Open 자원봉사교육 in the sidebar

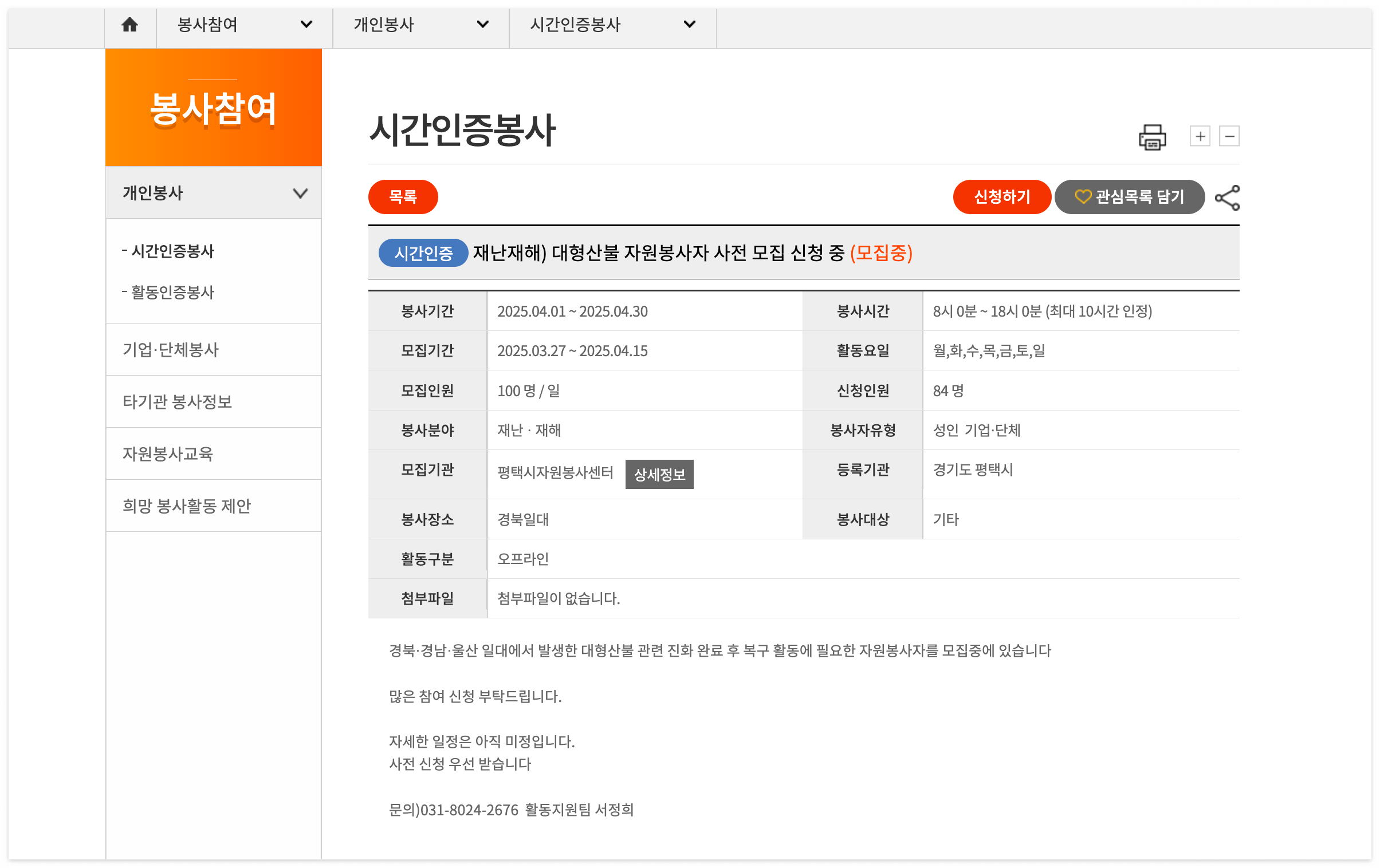pyautogui.click(x=168, y=454)
